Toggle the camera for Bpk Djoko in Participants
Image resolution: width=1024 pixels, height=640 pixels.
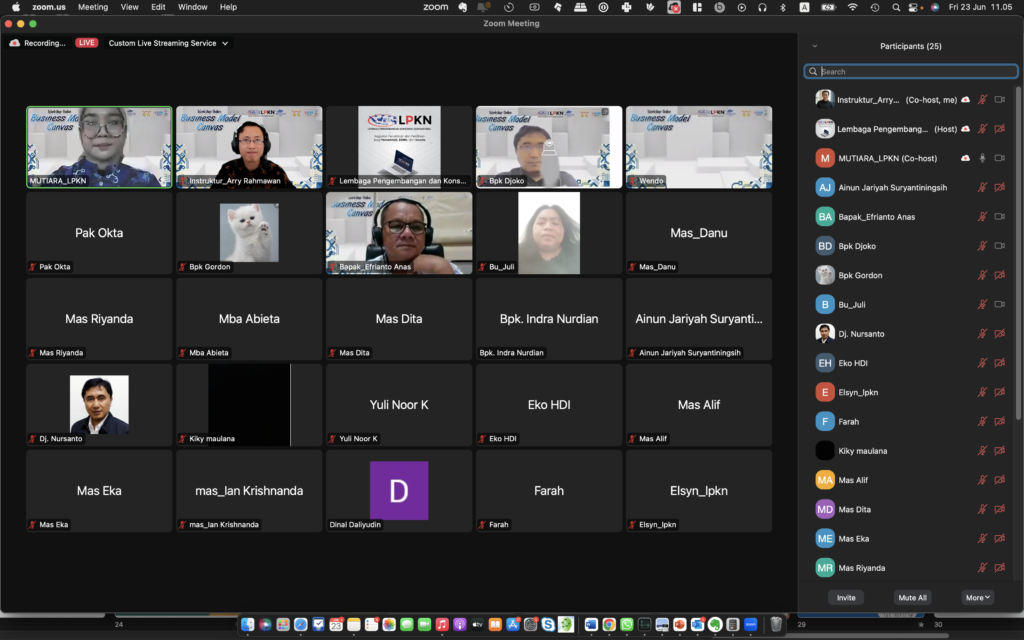(x=999, y=246)
